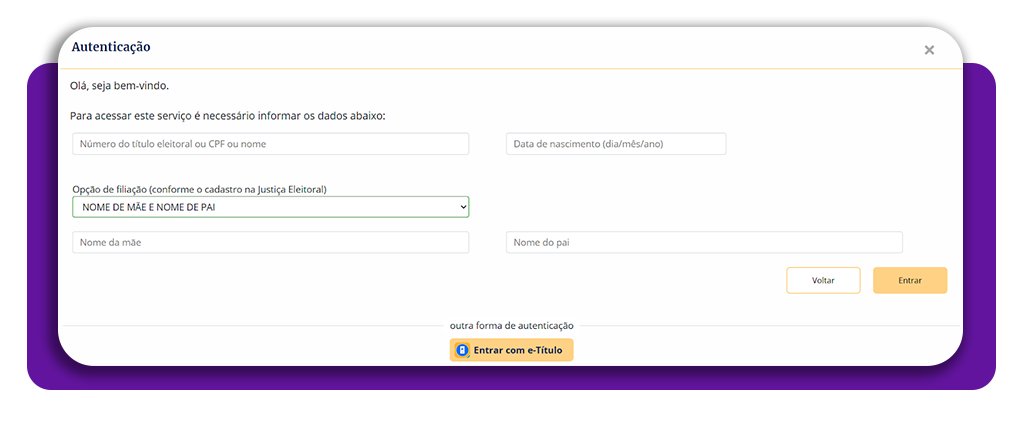Click the voter number or CPF input field
Image resolution: width=1024 pixels, height=432 pixels.
tap(270, 144)
